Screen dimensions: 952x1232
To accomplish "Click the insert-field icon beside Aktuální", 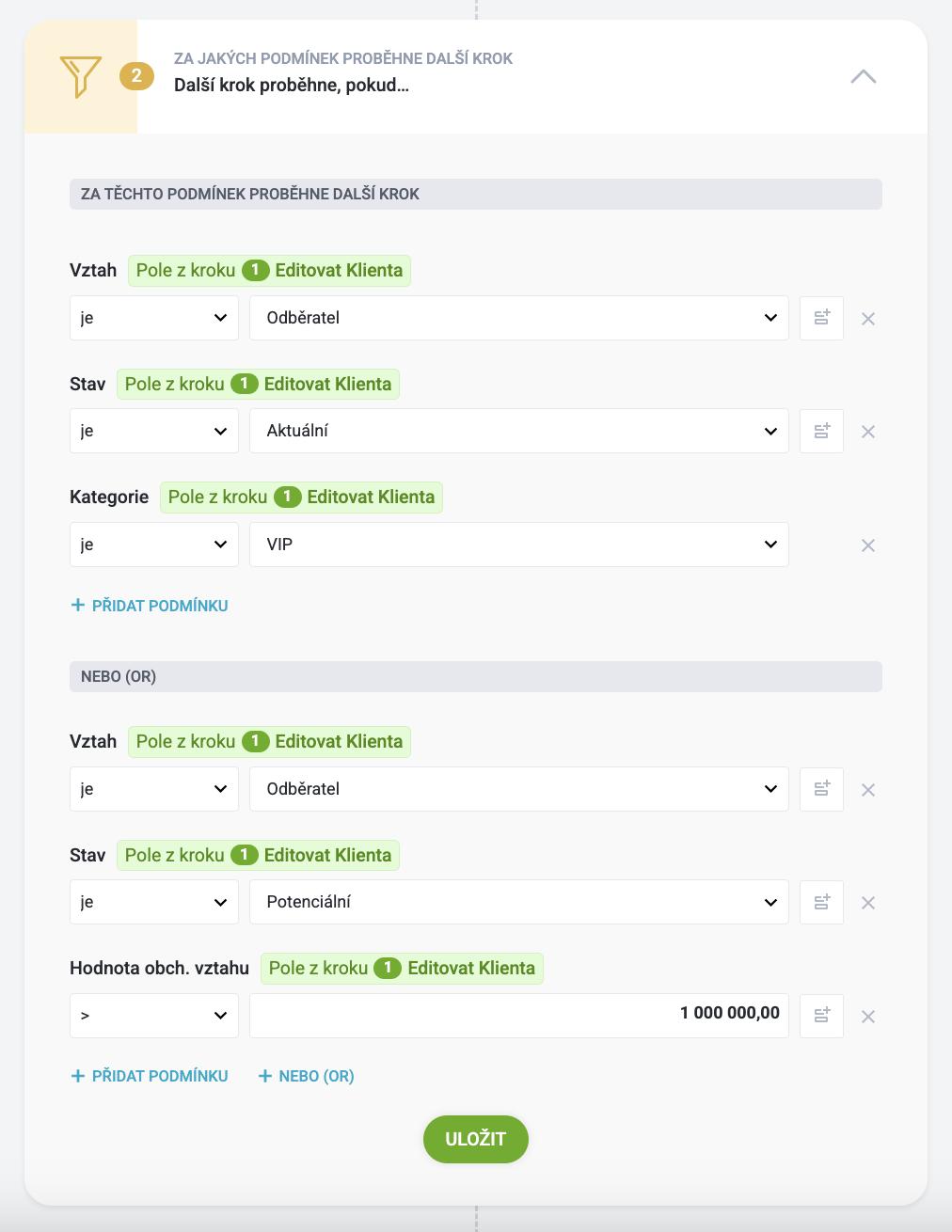I will coord(821,431).
